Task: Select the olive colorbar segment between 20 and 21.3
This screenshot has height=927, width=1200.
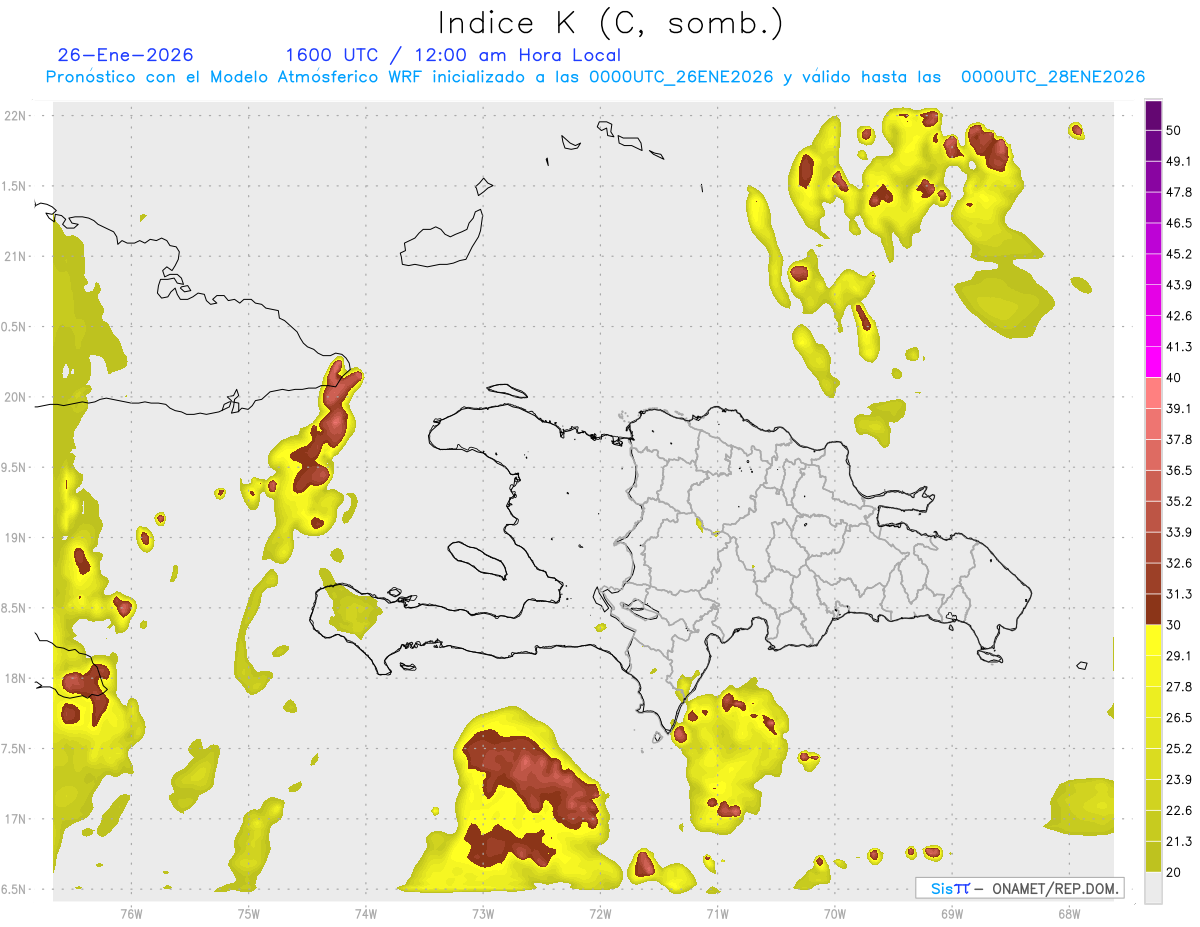Action: pos(1153,857)
